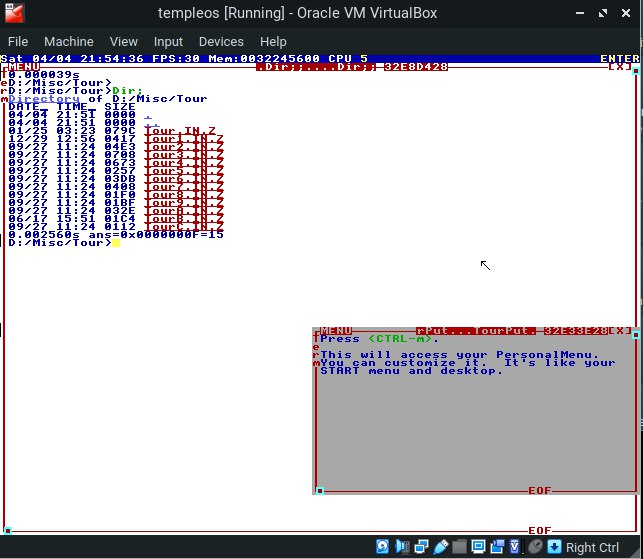Click the '32E8D428' task address in title
643x559 pixels.
click(416, 66)
